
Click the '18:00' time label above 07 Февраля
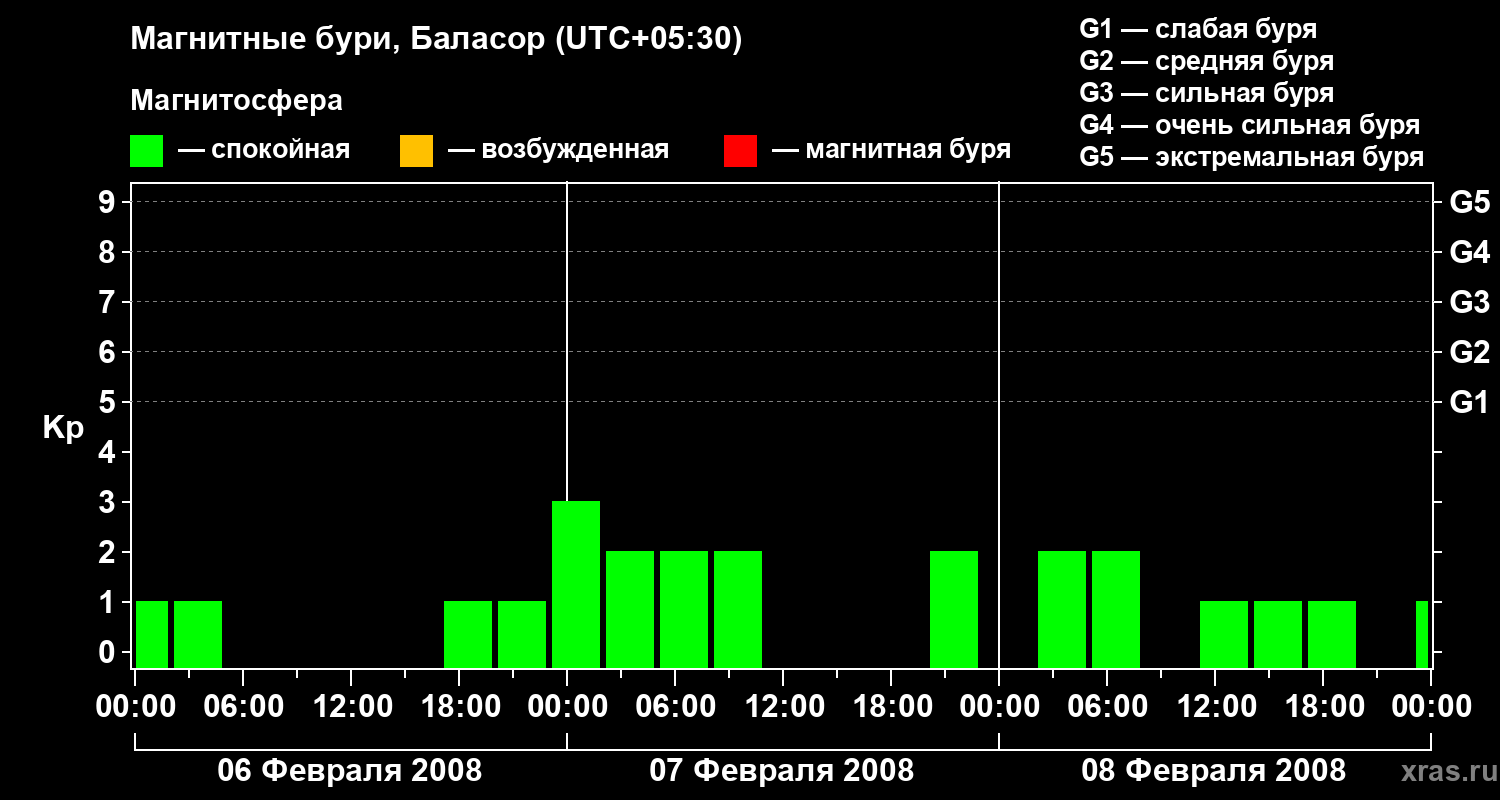(x=891, y=707)
